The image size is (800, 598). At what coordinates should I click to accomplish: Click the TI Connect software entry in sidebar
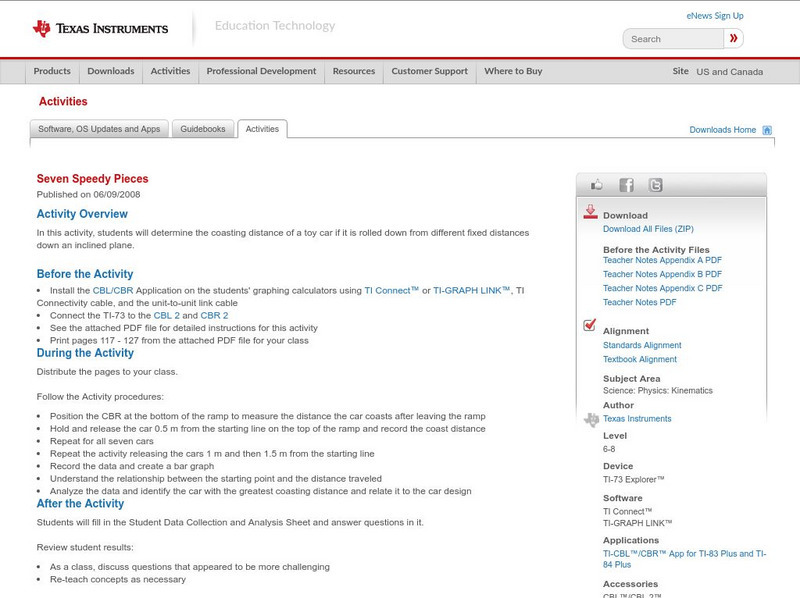[628, 512]
